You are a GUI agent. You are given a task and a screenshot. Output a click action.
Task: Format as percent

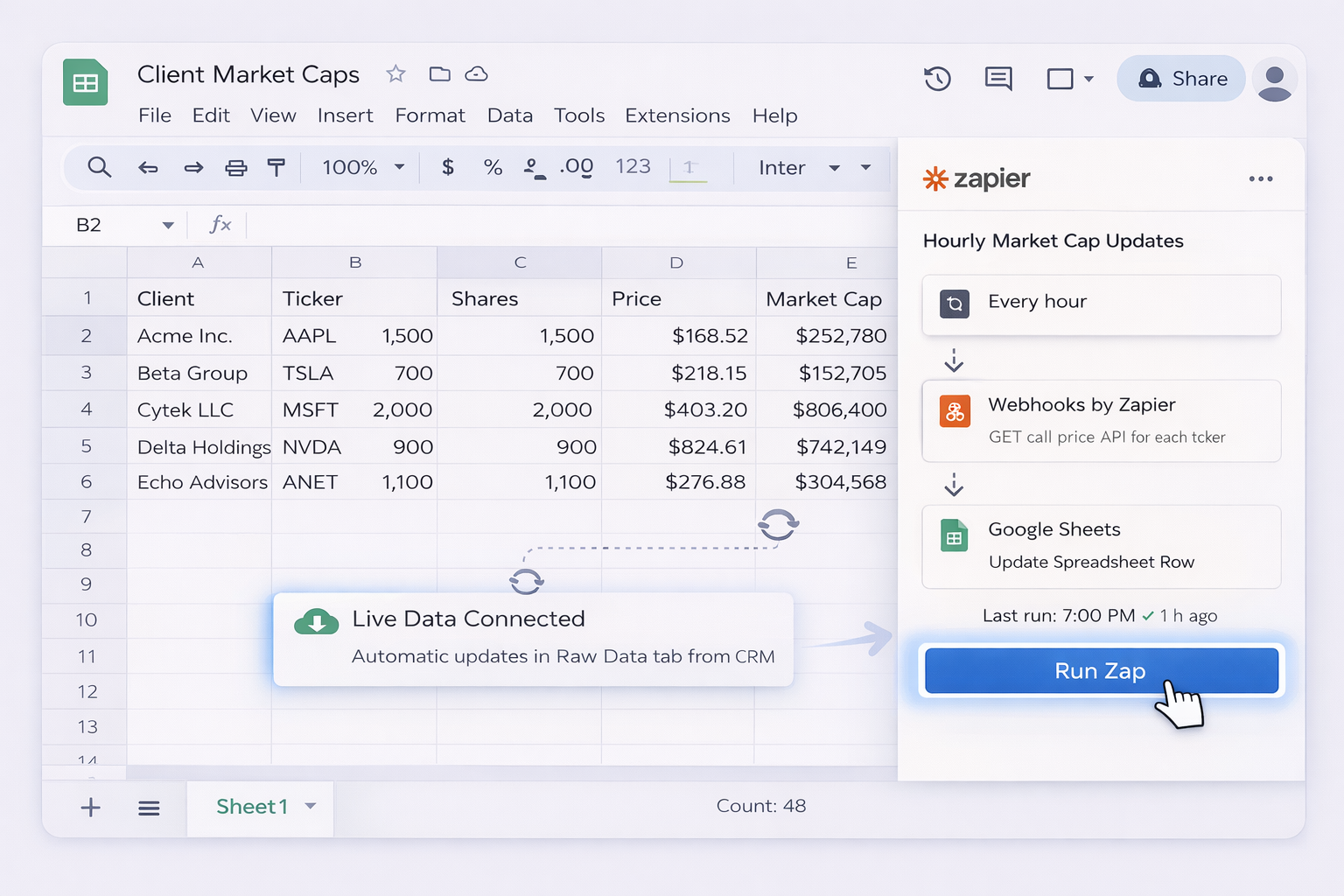click(x=493, y=167)
